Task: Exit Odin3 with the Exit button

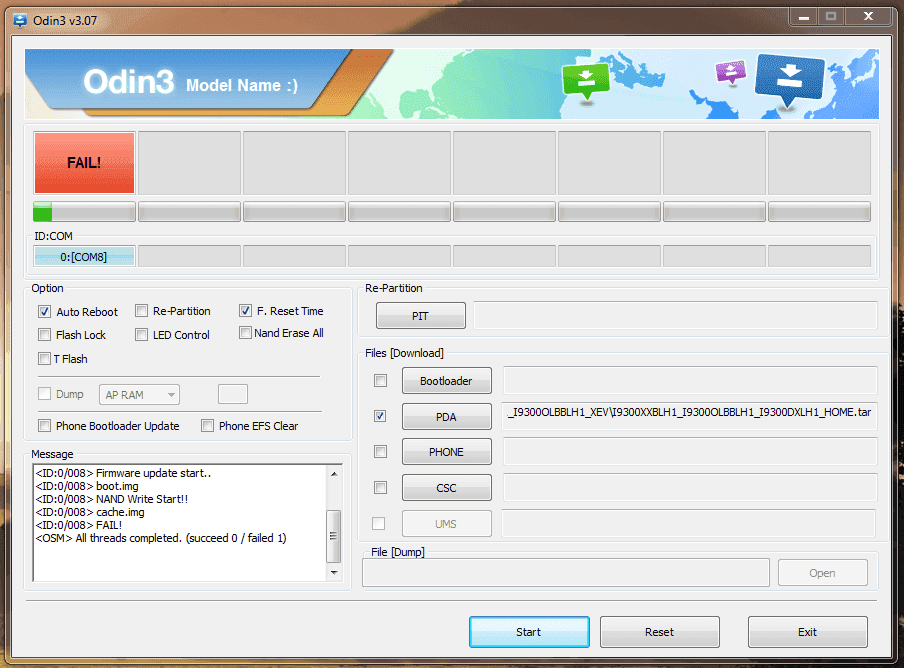Action: (x=808, y=632)
